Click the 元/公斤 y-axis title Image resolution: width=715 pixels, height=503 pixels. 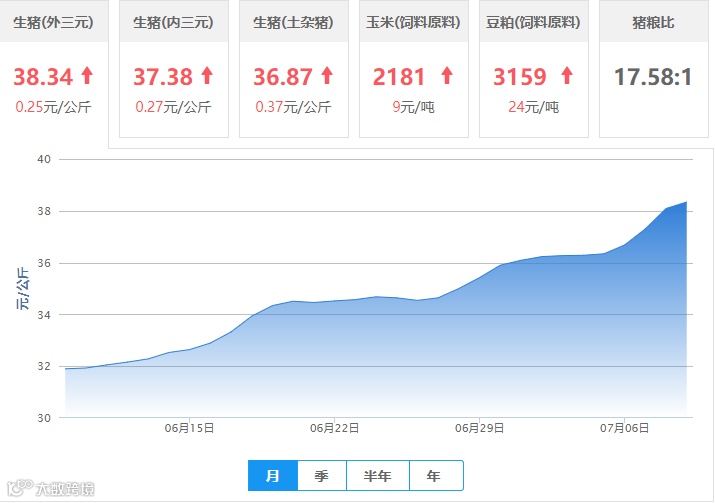23,289
